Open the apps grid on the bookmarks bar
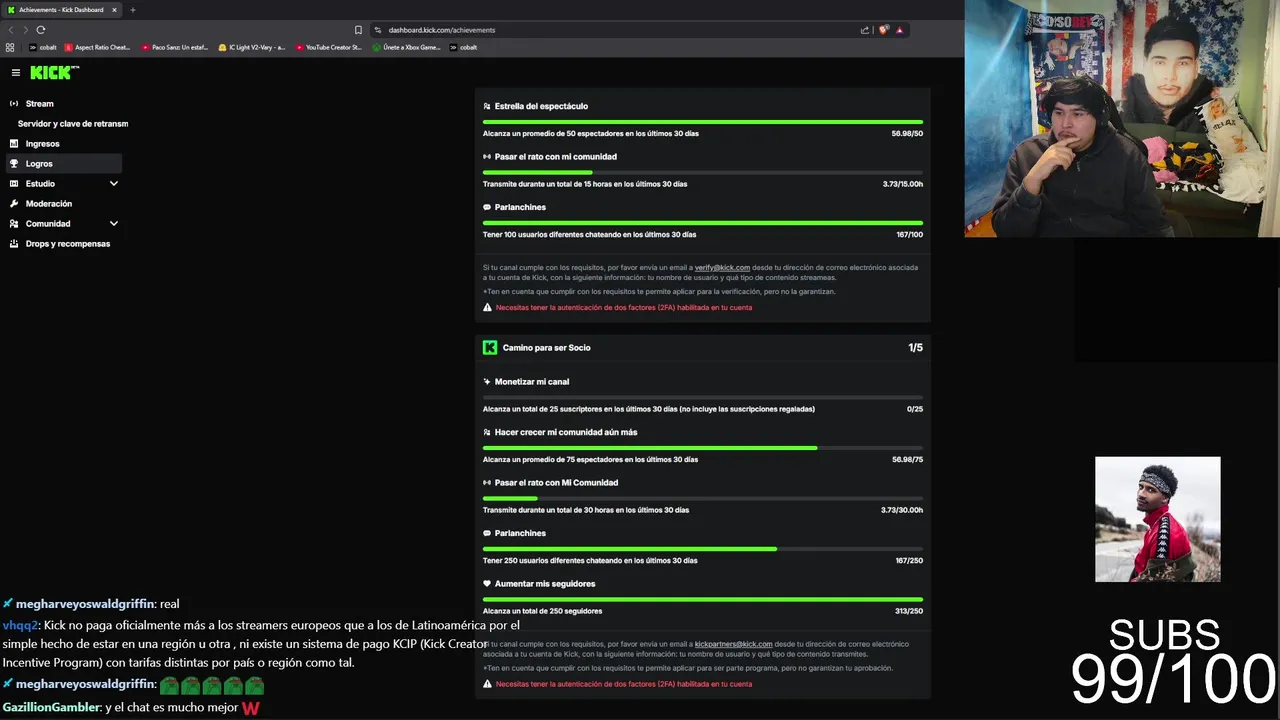 (x=10, y=47)
